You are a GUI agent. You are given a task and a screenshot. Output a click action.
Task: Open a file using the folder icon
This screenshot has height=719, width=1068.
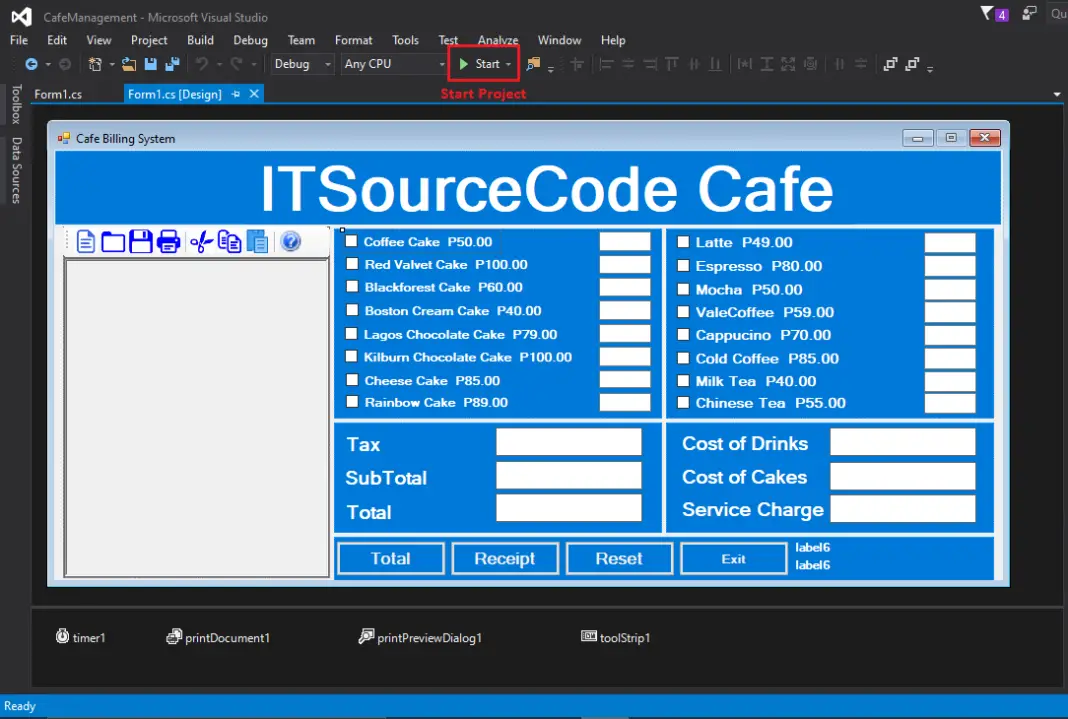tap(113, 240)
